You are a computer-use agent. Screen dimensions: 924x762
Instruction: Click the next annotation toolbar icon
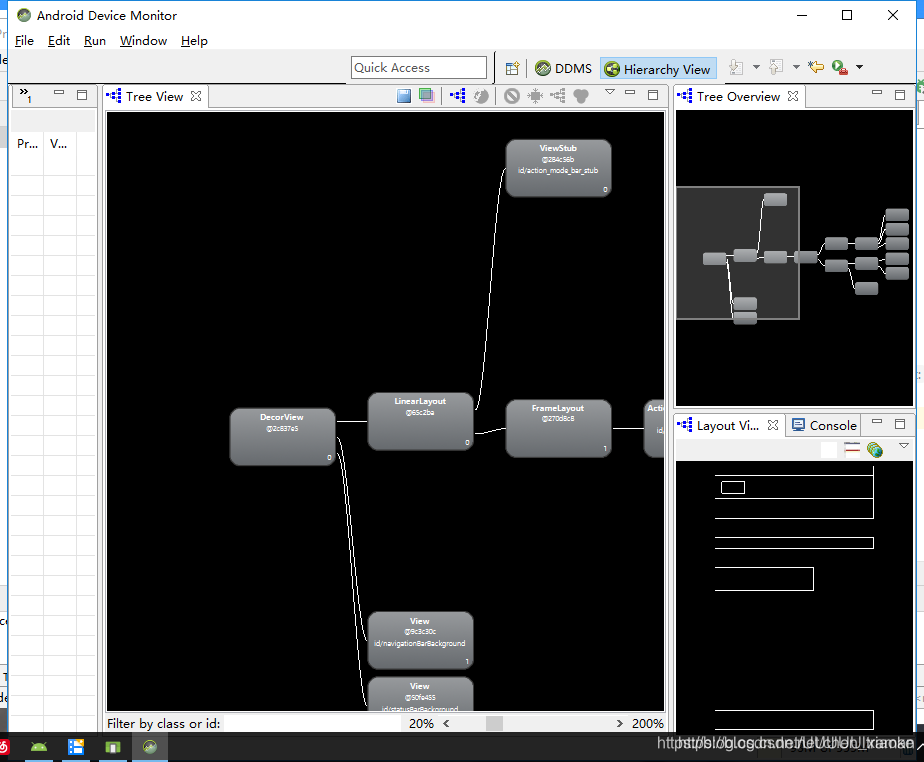[735, 67]
